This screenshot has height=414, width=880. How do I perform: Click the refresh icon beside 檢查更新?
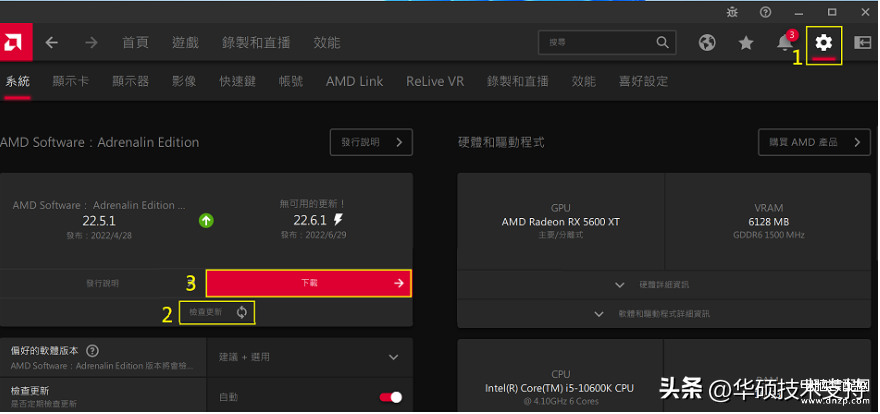click(242, 312)
